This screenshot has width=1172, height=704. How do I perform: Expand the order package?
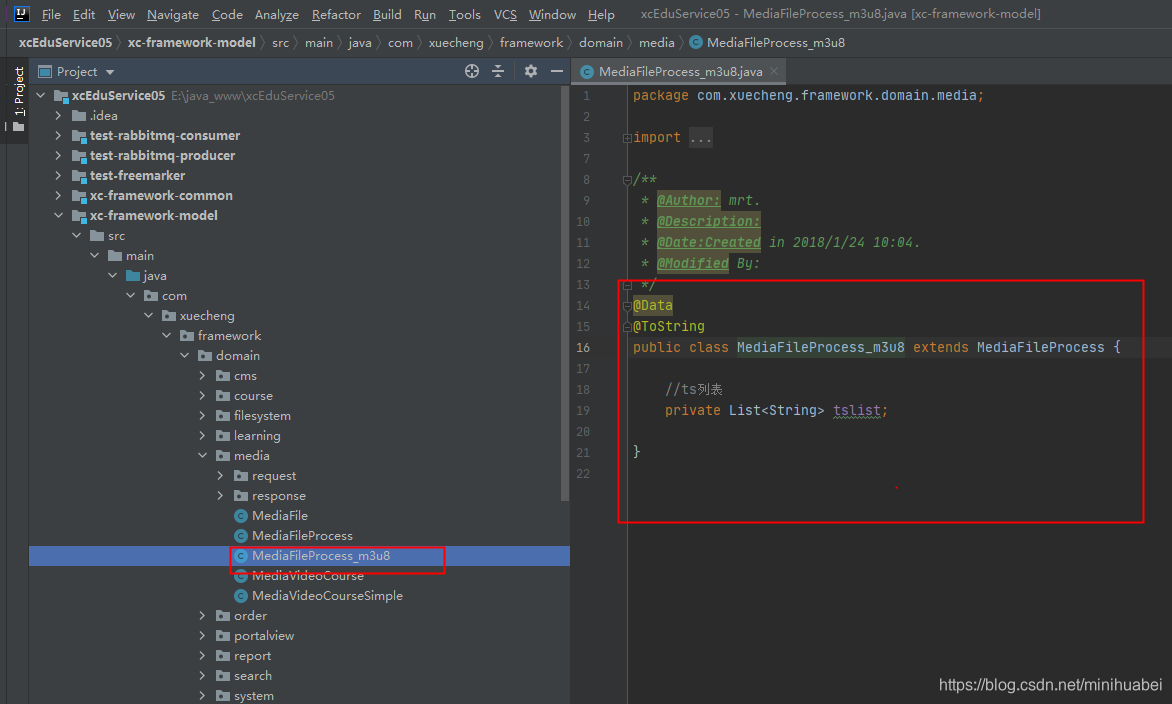click(x=203, y=615)
